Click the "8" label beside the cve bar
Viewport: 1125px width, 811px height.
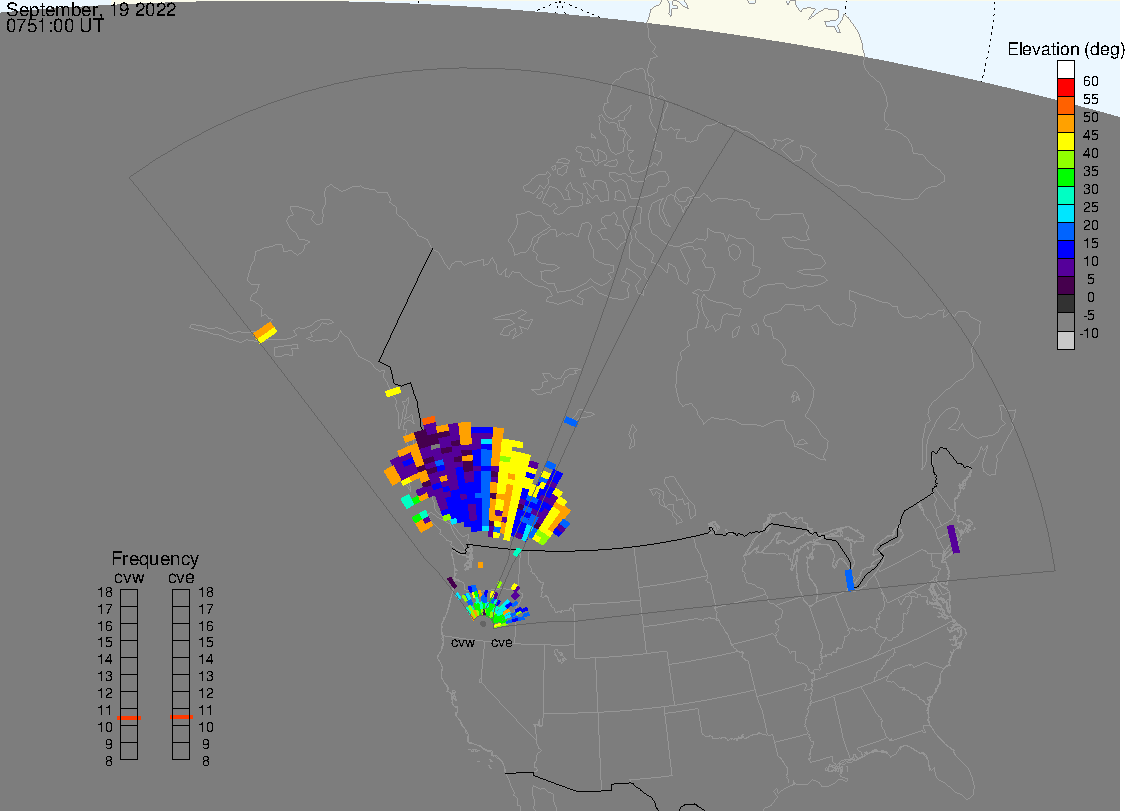tap(206, 761)
